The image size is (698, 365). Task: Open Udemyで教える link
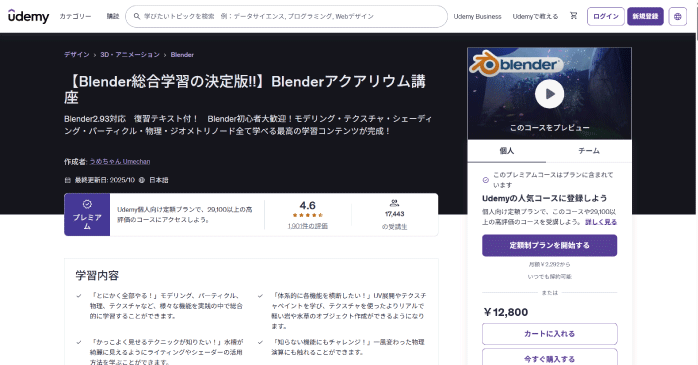pyautogui.click(x=535, y=16)
